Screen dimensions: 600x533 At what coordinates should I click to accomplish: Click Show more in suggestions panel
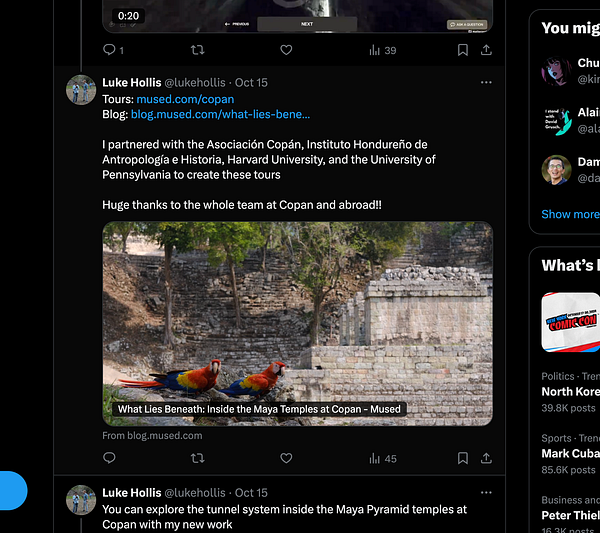[x=570, y=214]
